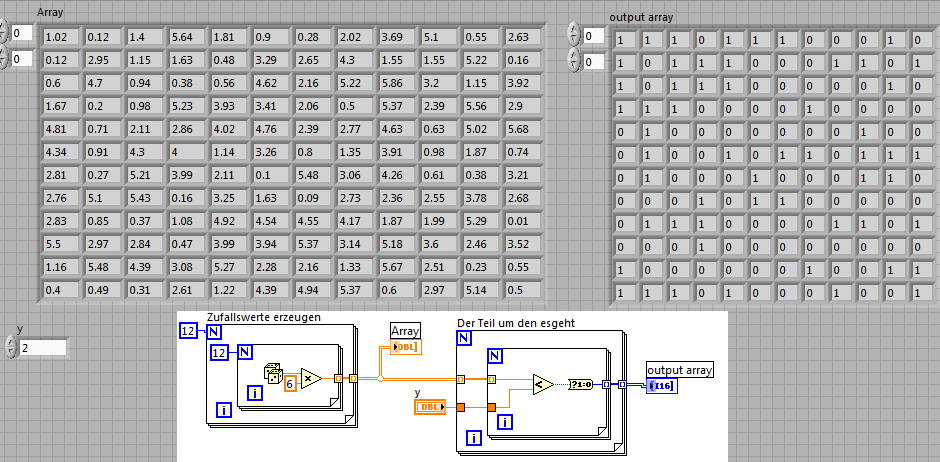Click the y label above the front panel control
The width and height of the screenshot is (940, 462).
click(x=20, y=329)
